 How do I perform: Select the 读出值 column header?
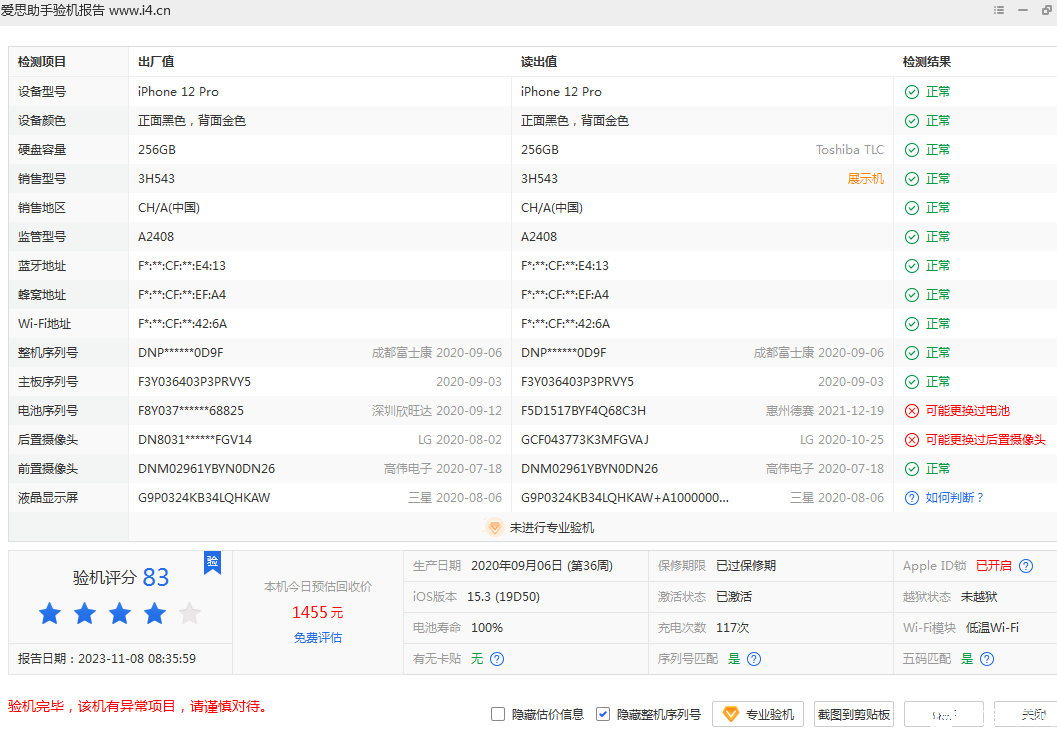pyautogui.click(x=539, y=62)
